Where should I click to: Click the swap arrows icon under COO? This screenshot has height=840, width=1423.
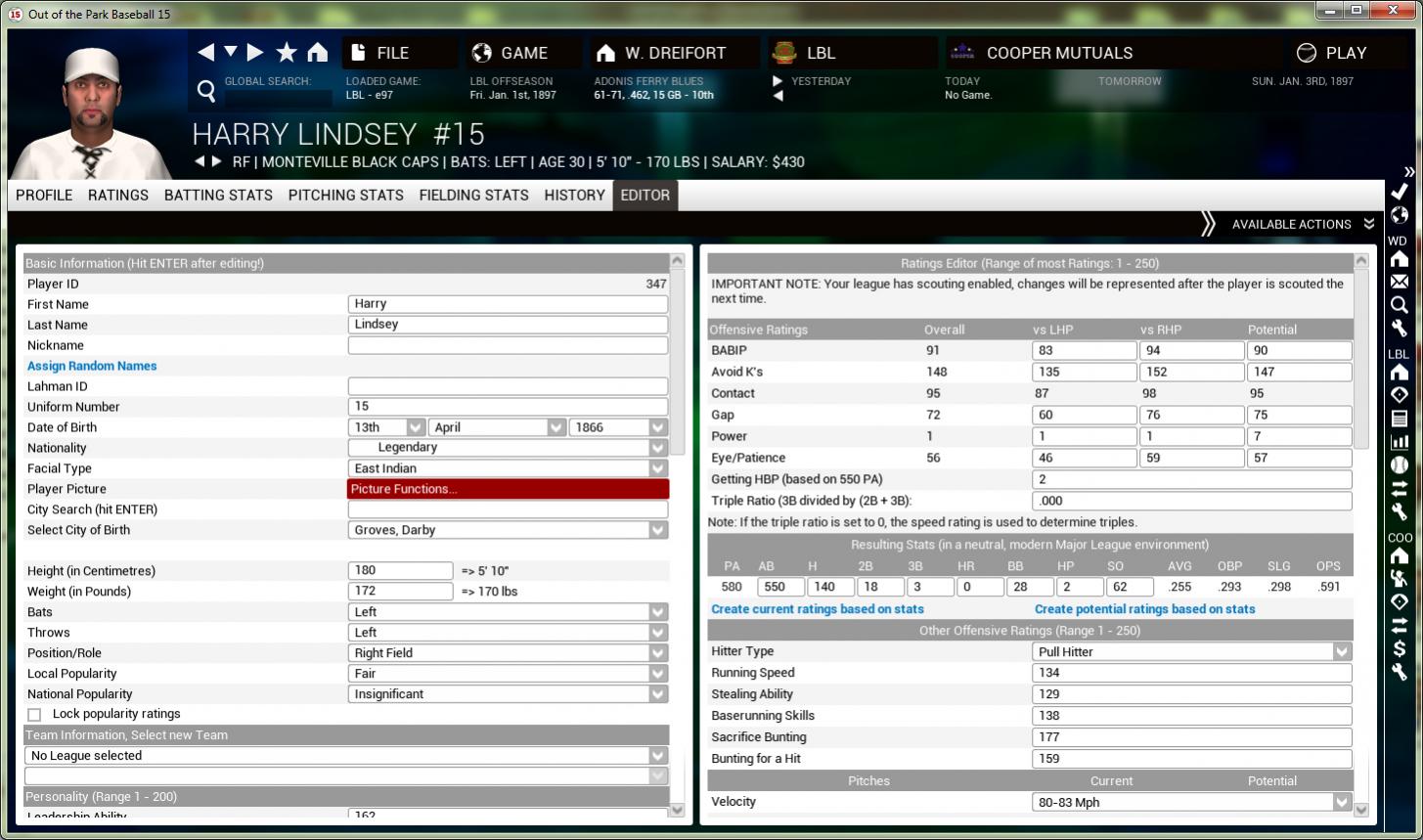(1400, 624)
